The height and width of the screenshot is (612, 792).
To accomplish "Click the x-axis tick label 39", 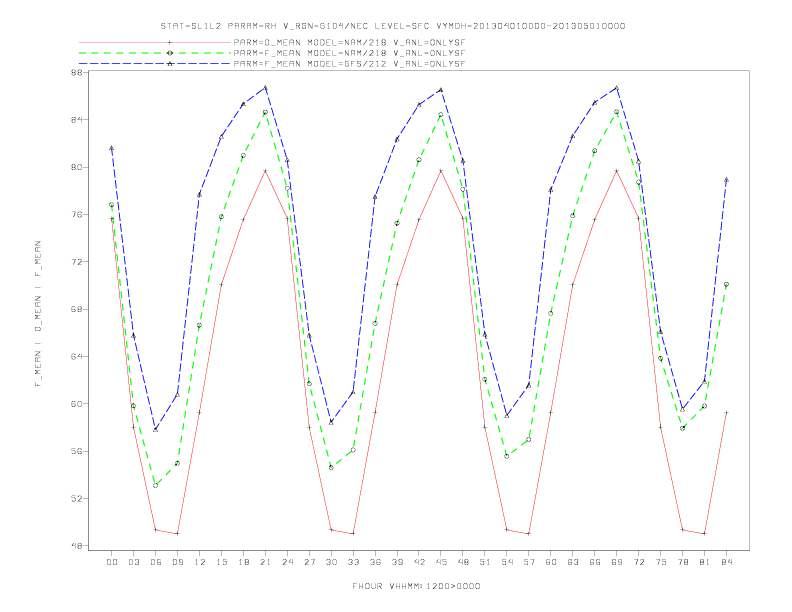I will [x=397, y=562].
